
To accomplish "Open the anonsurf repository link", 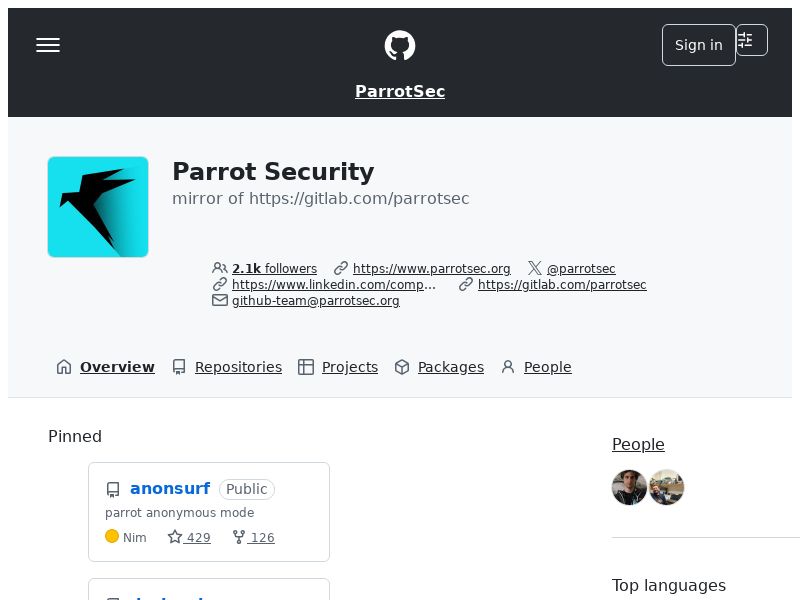I will coord(170,489).
